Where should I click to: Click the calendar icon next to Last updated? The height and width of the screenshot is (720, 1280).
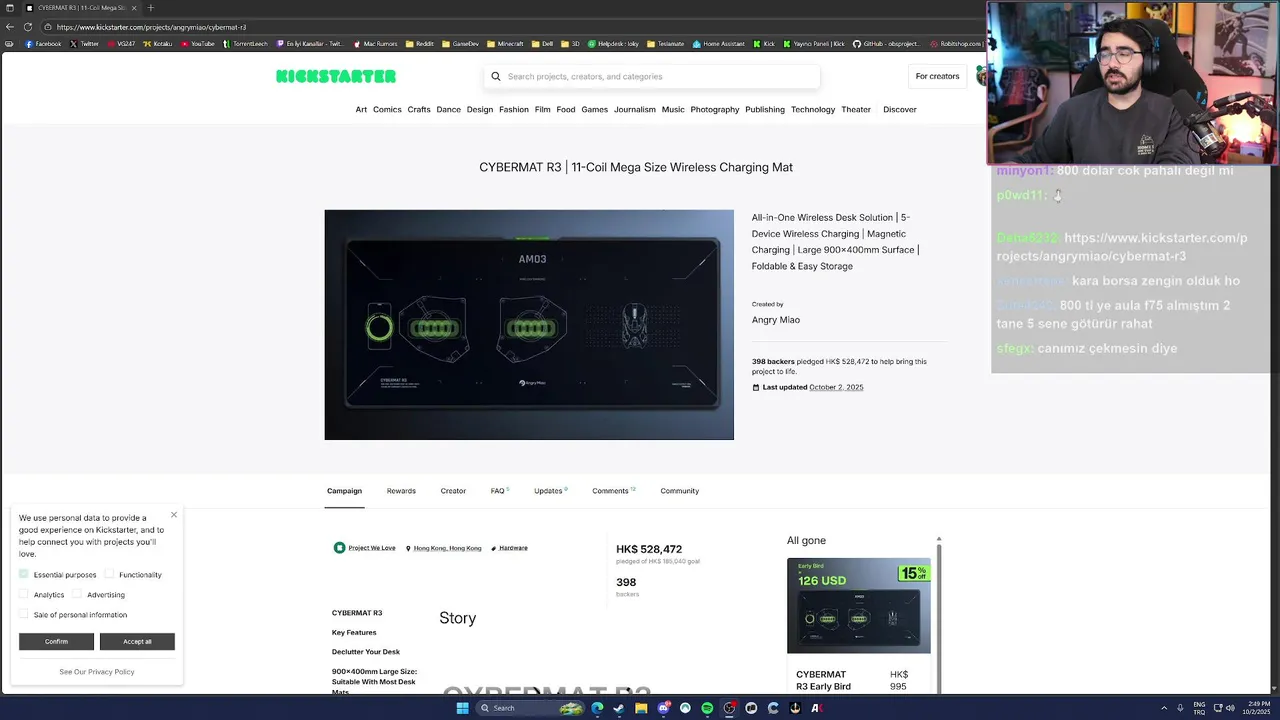[756, 387]
